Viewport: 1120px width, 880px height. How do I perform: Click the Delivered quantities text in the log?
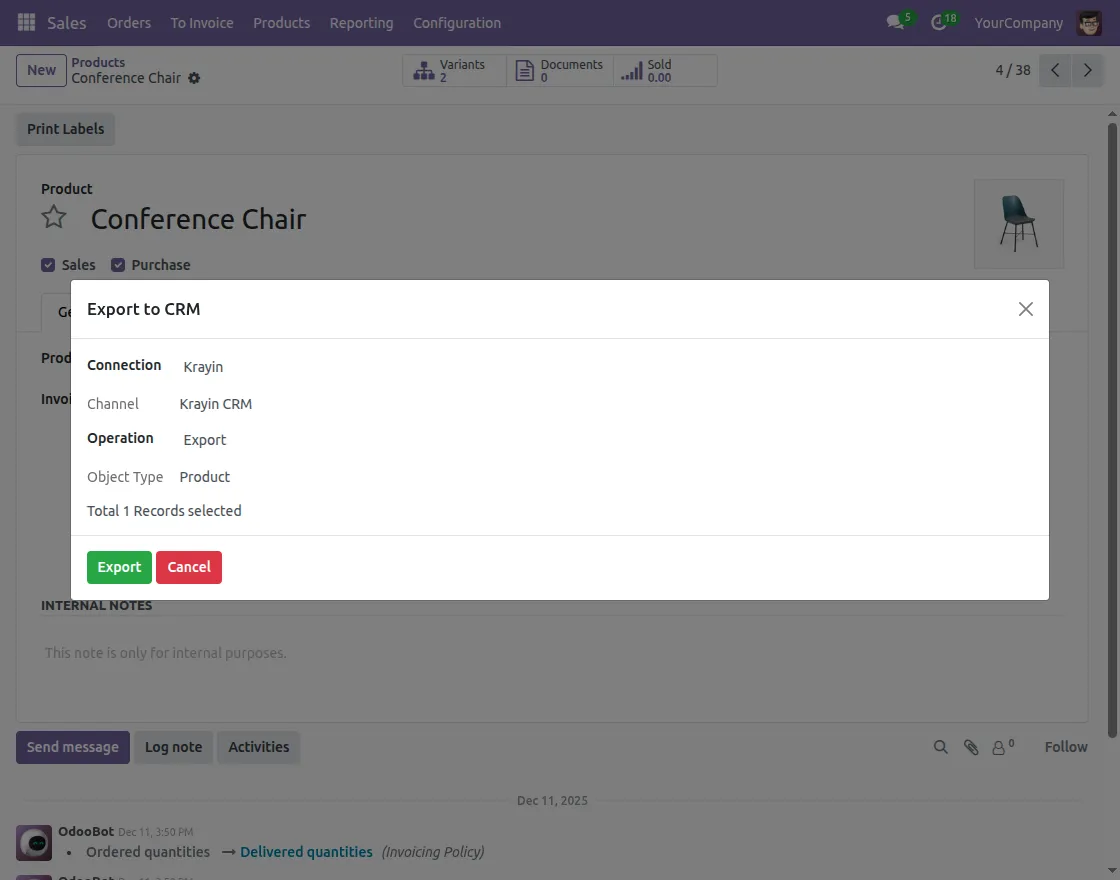tap(306, 852)
